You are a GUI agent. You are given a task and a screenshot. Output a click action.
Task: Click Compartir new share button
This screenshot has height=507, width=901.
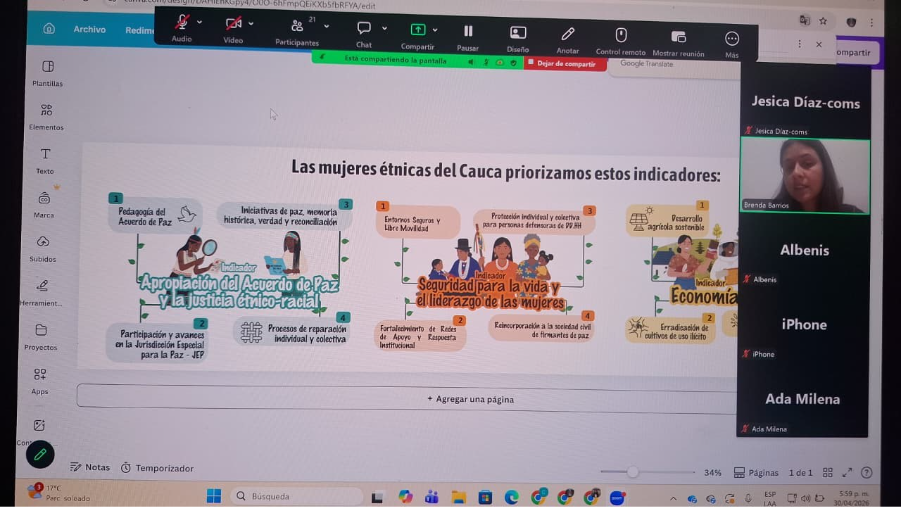[x=418, y=36]
